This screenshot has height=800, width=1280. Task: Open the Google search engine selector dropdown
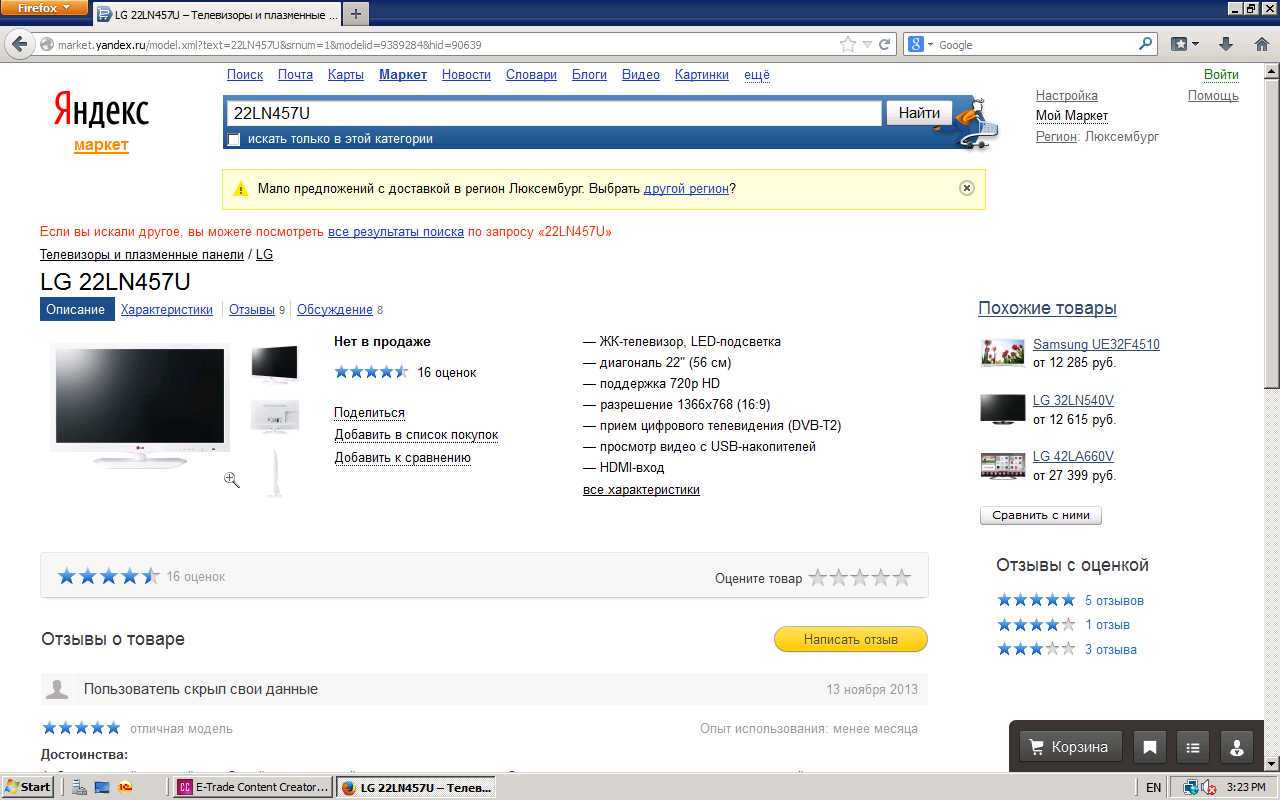[921, 45]
